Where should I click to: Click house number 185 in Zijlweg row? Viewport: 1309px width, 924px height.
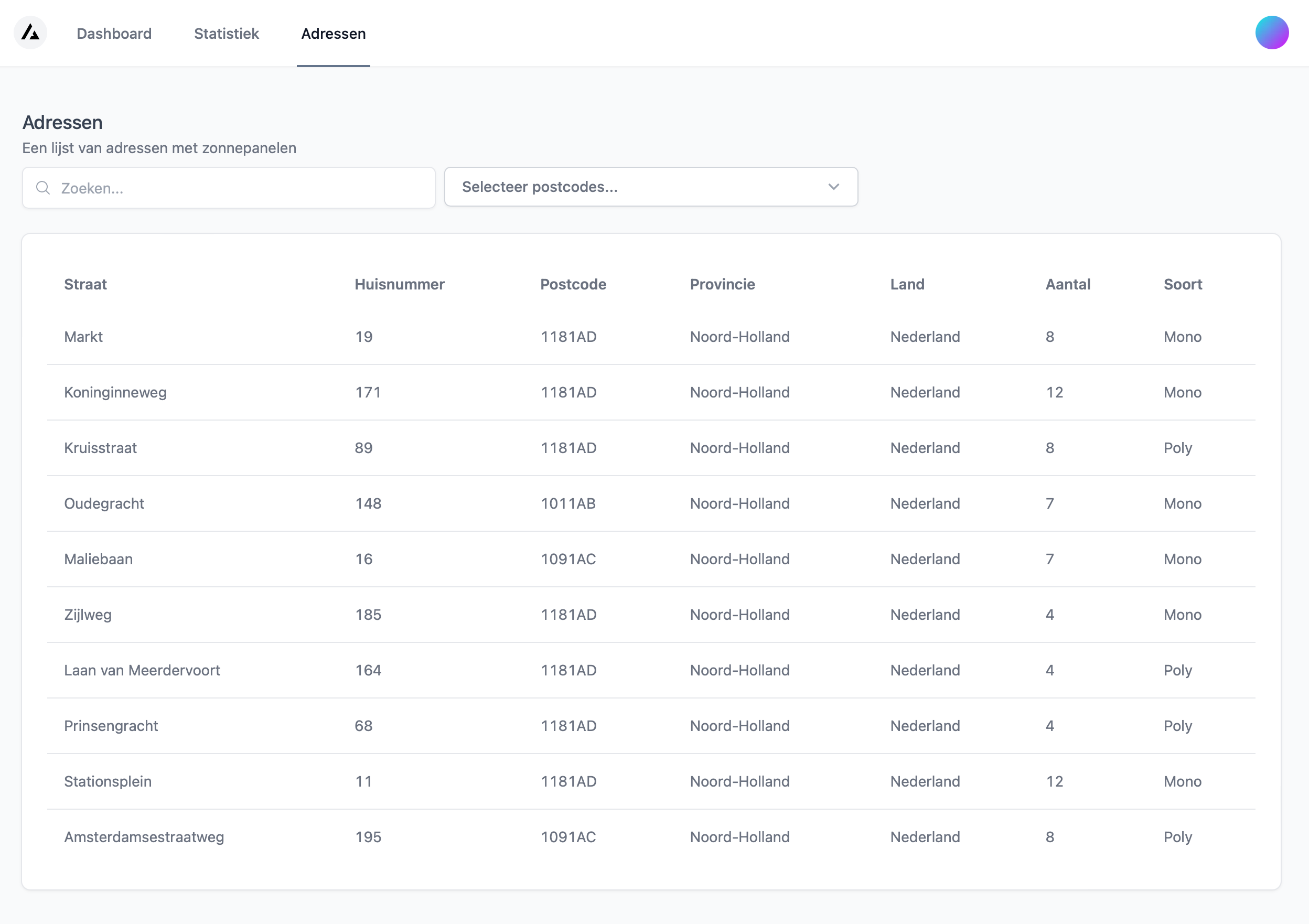coord(368,615)
